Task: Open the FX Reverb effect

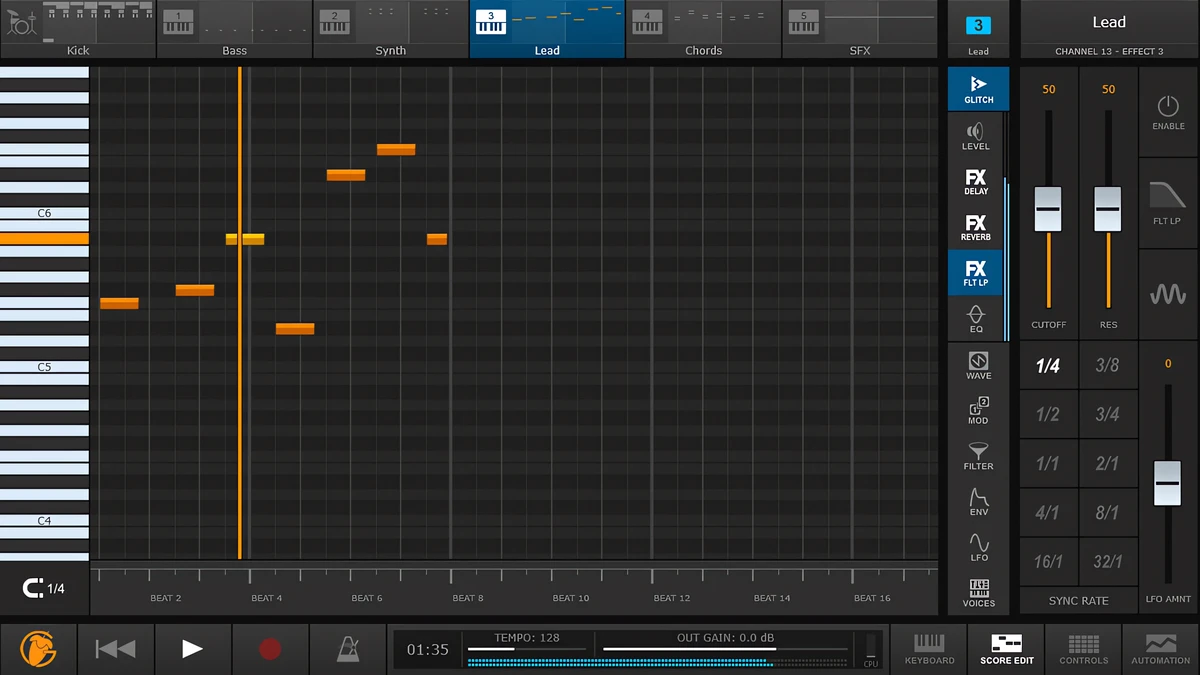Action: click(x=976, y=227)
